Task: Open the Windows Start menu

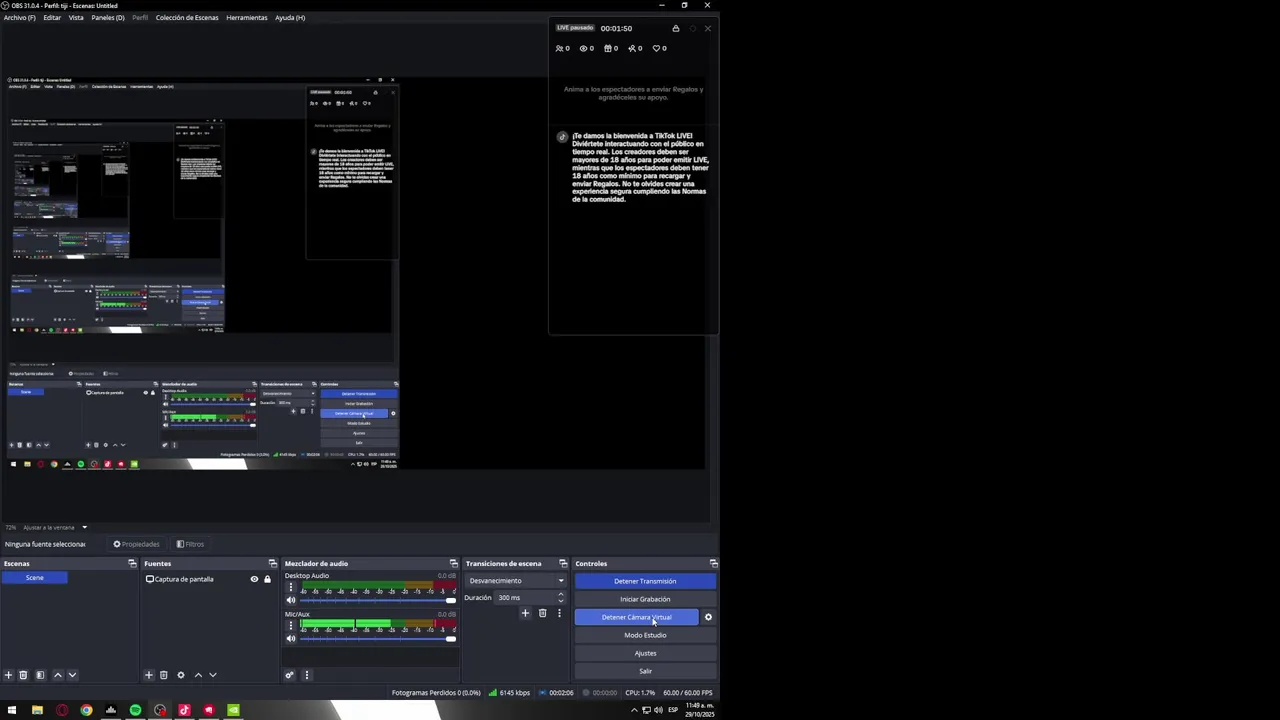Action: coord(12,710)
